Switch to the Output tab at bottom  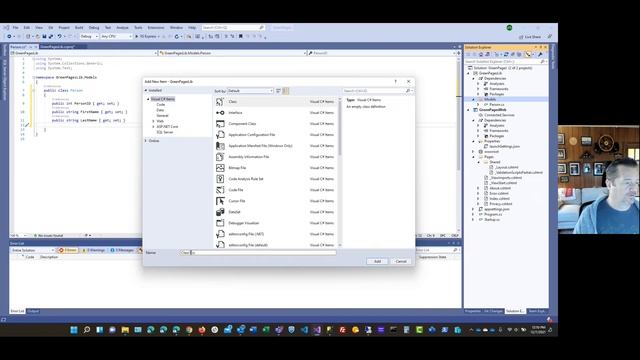pos(33,311)
